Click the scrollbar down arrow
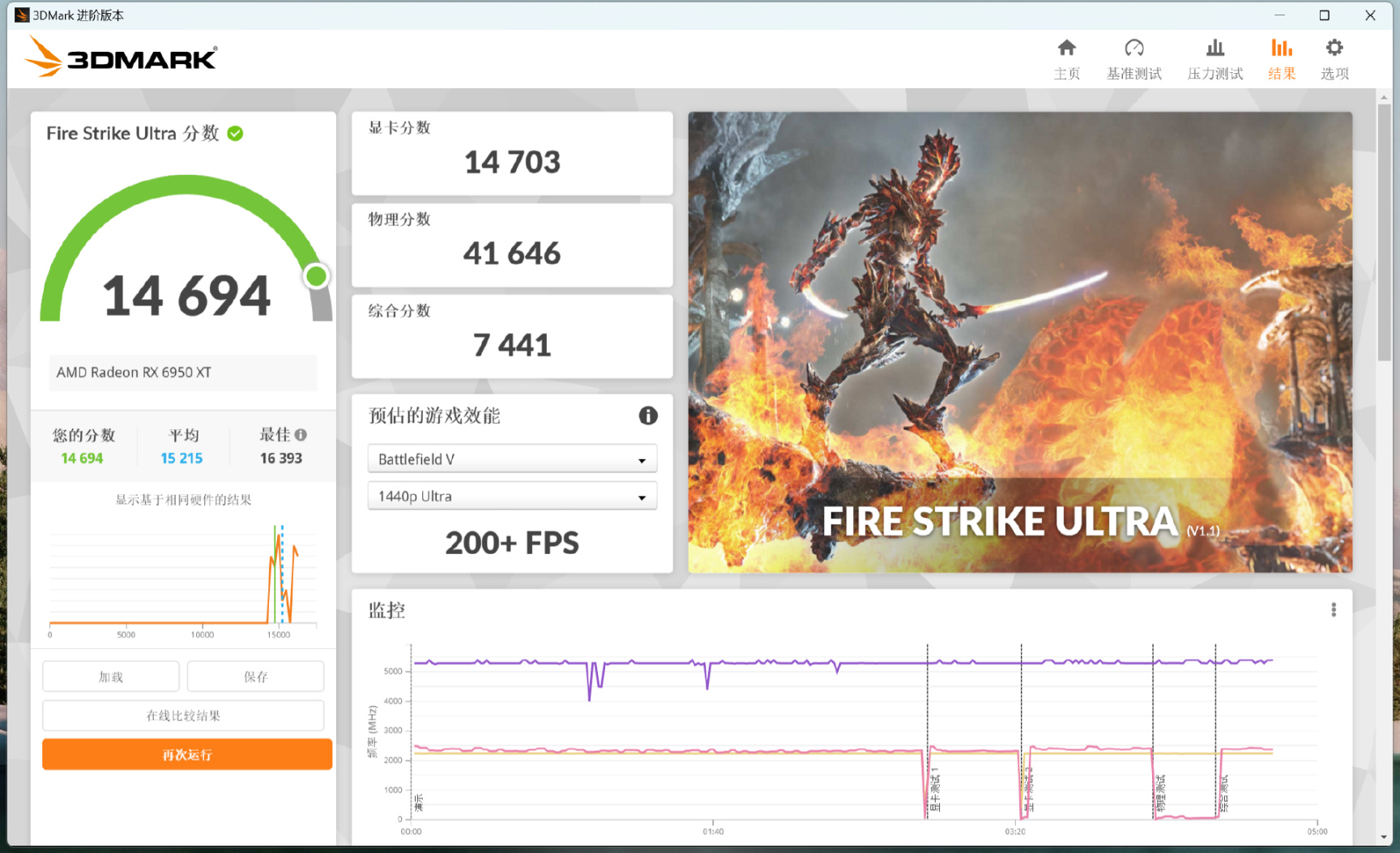Image resolution: width=1400 pixels, height=853 pixels. point(1384,837)
